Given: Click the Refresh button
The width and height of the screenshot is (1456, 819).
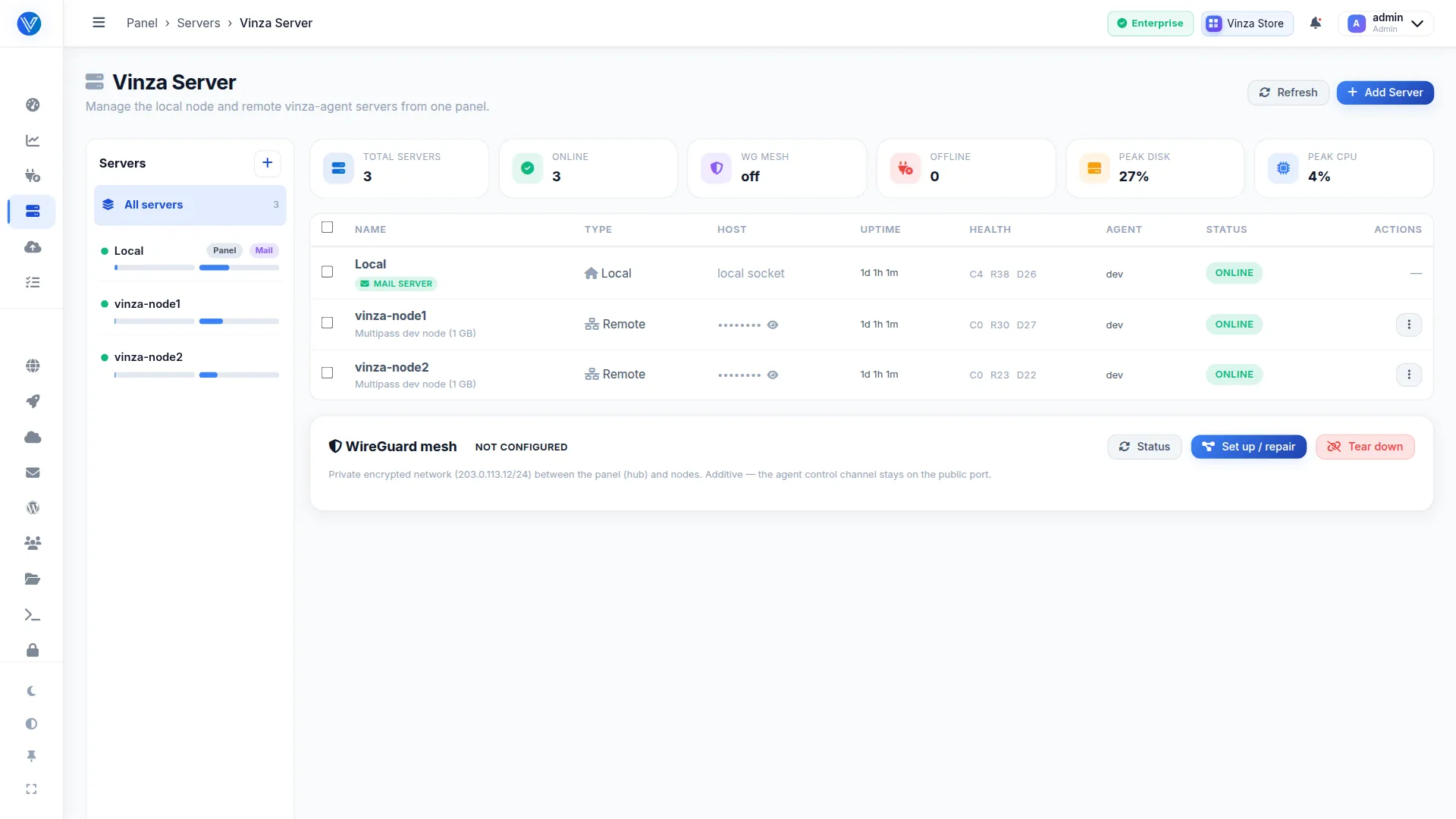Looking at the screenshot, I should tap(1288, 93).
